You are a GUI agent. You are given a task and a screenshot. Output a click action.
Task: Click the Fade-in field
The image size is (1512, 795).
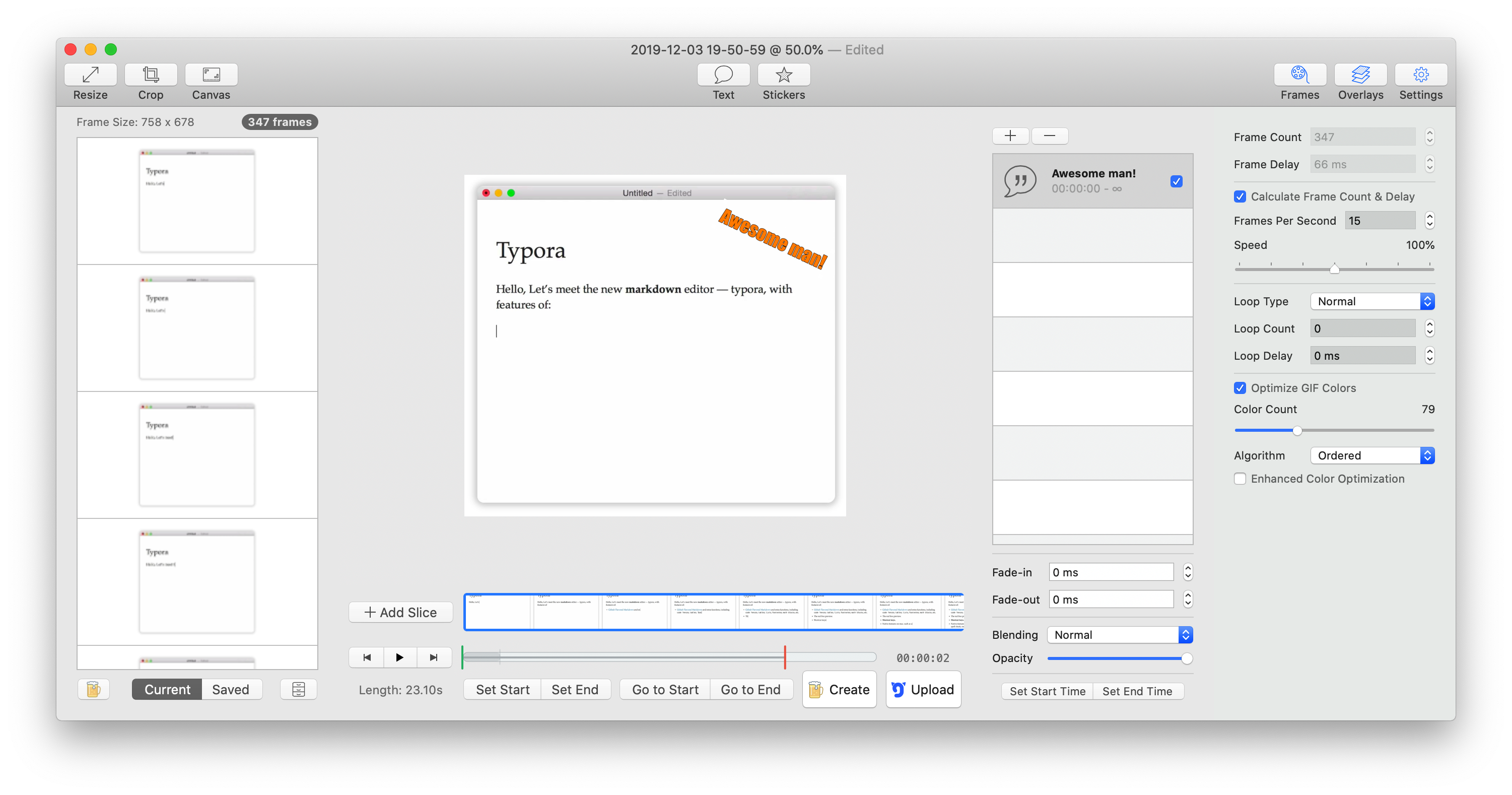(1111, 572)
